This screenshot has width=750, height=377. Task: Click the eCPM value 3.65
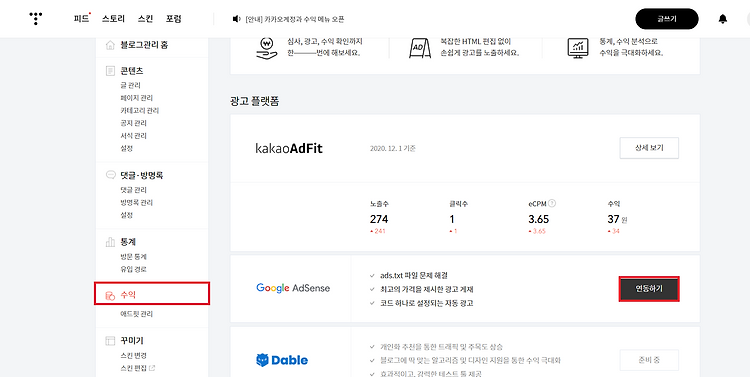point(539,219)
